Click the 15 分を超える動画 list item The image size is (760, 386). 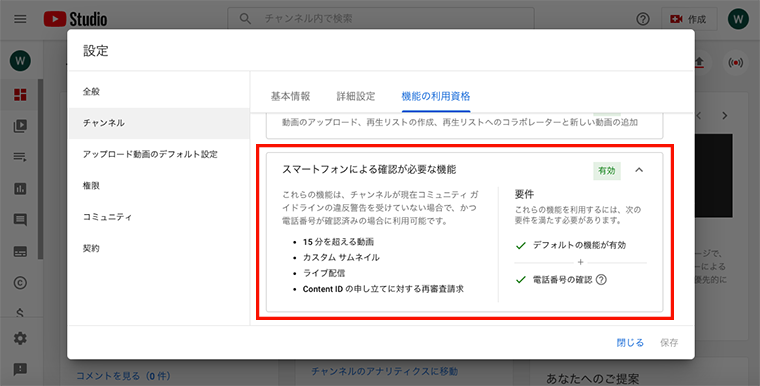[338, 242]
